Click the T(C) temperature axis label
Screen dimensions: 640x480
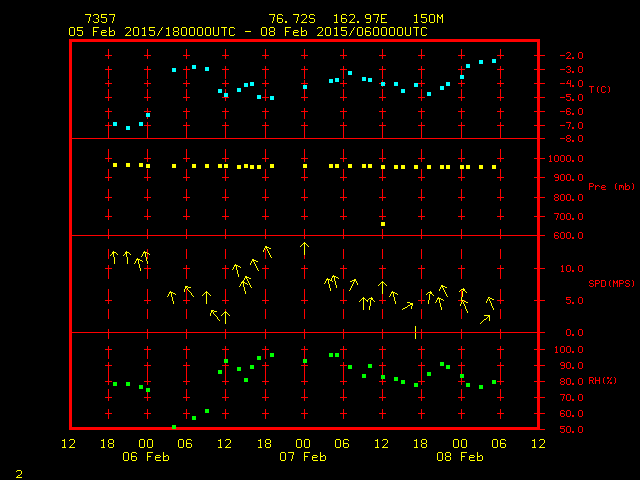[599, 90]
